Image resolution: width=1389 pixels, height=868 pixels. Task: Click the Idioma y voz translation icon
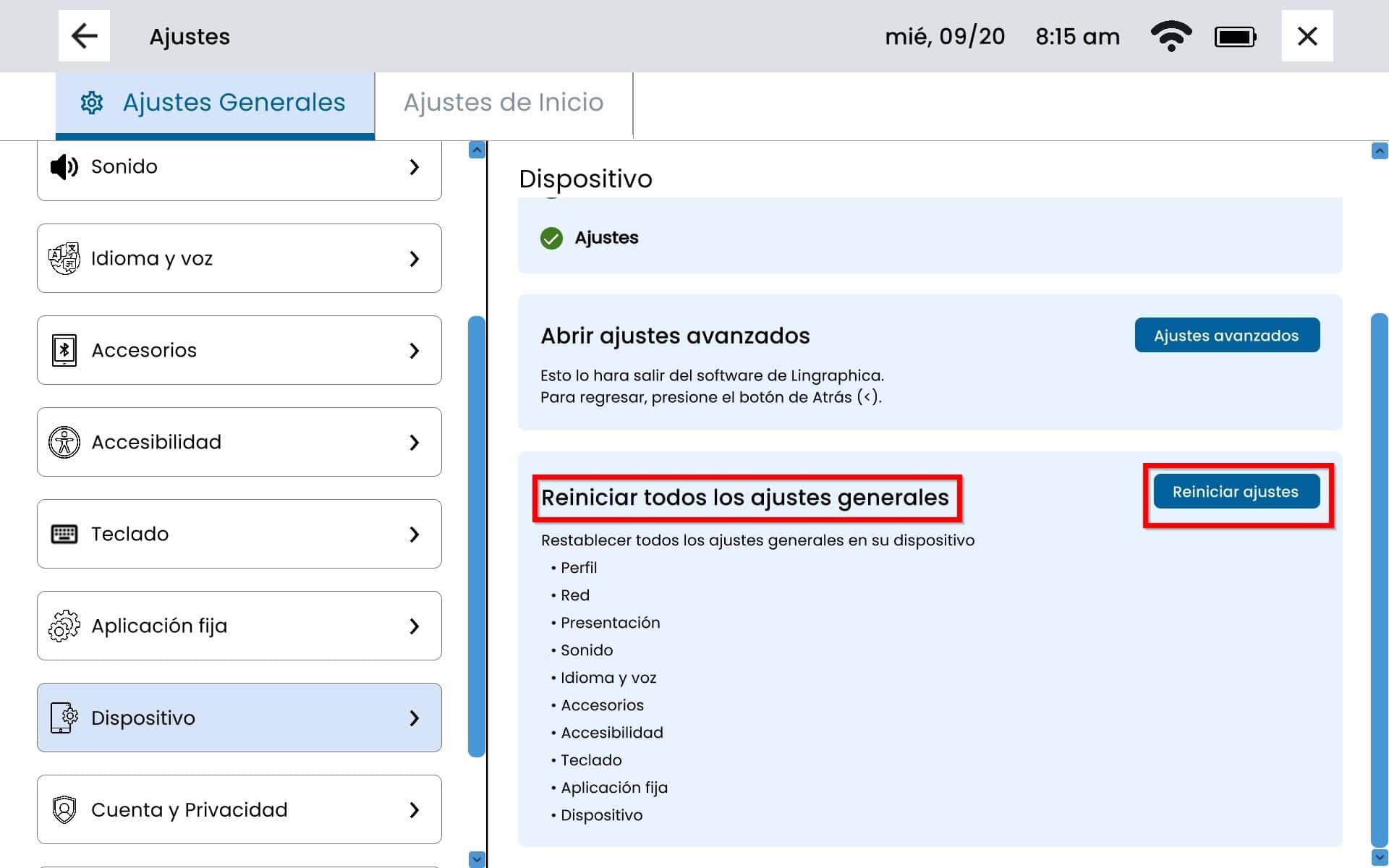(64, 258)
